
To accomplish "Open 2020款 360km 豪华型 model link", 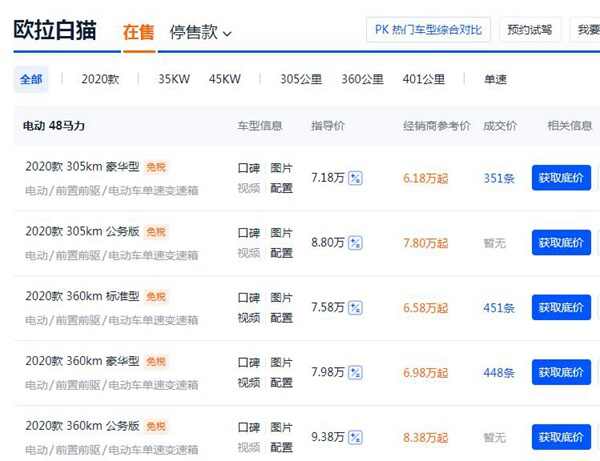I will pos(82,361).
